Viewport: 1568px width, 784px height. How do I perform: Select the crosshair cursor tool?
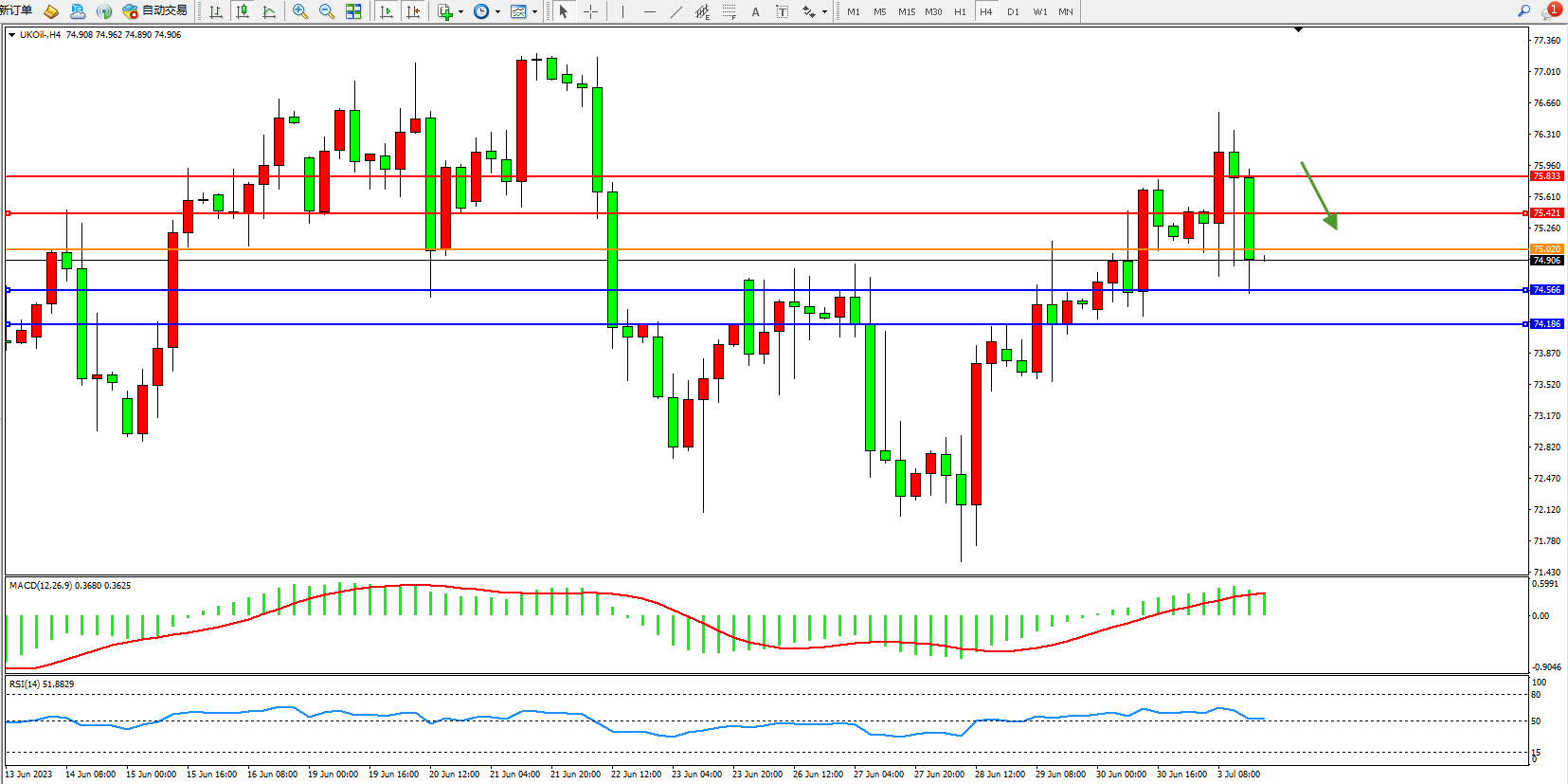[x=590, y=11]
